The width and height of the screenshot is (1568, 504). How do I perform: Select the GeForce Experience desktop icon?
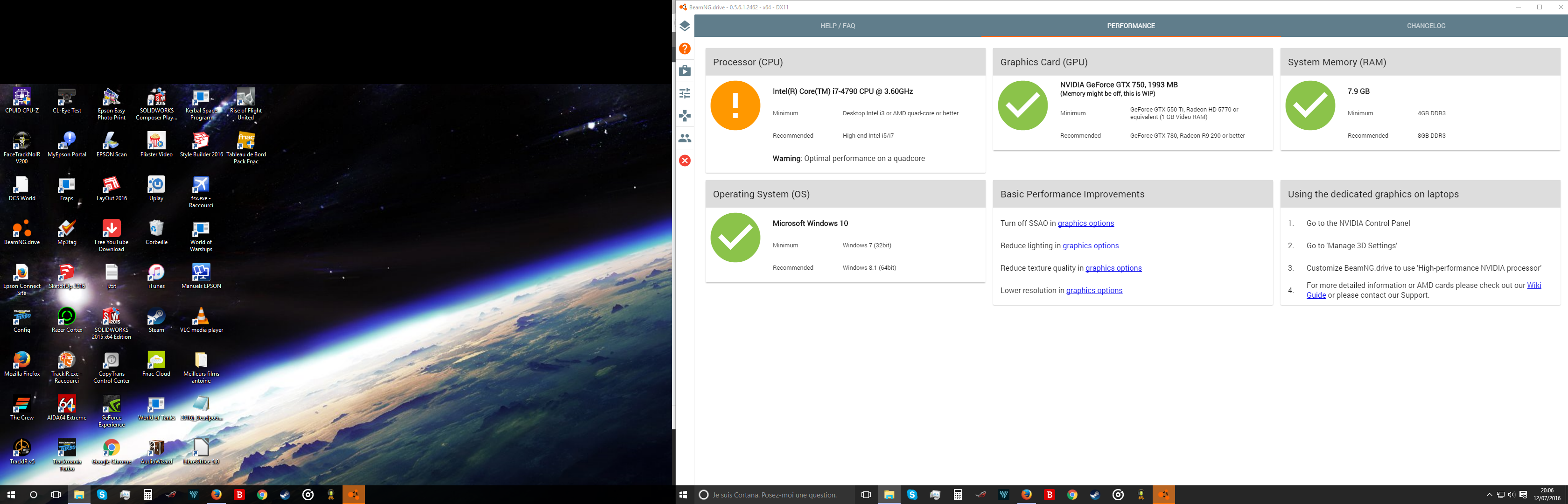(112, 412)
